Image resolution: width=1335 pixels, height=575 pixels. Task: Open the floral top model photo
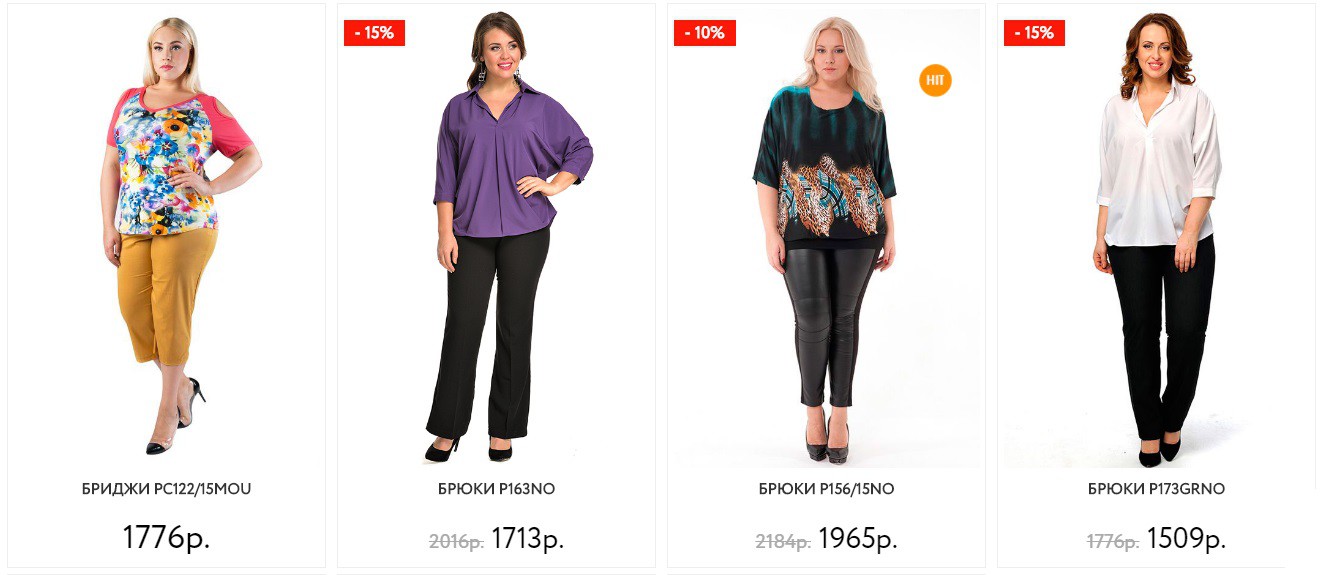[166, 238]
